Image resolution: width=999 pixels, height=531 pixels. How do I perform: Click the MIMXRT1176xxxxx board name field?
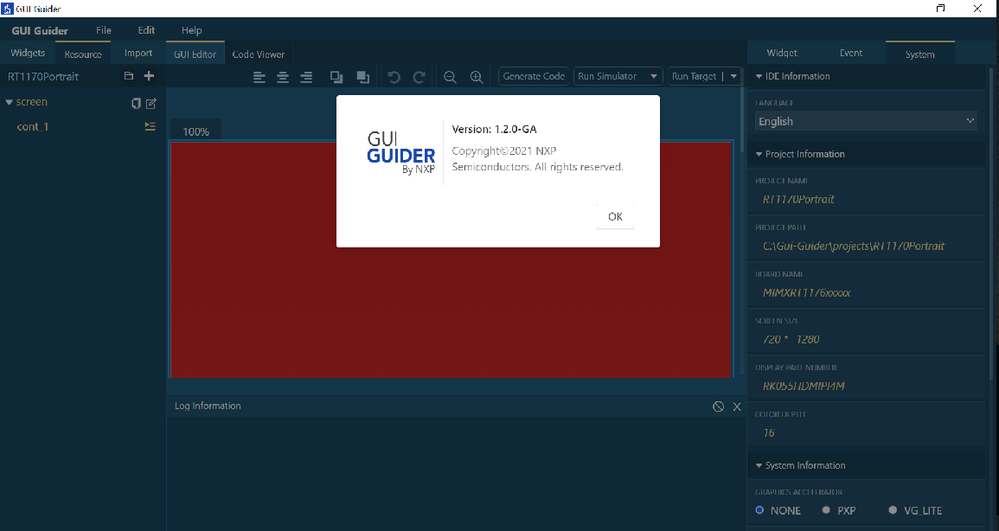point(807,293)
